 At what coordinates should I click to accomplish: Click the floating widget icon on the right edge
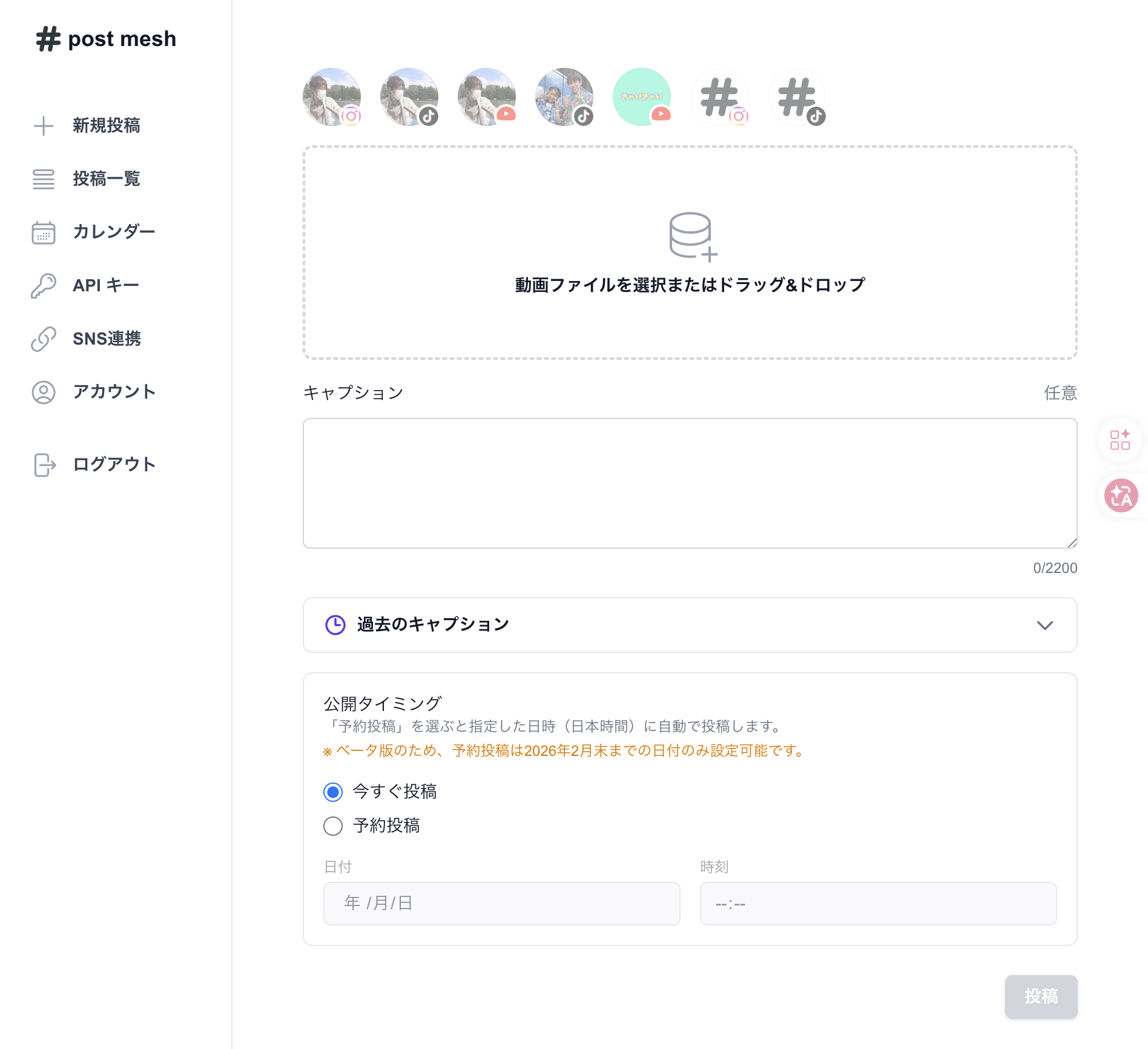click(1121, 440)
